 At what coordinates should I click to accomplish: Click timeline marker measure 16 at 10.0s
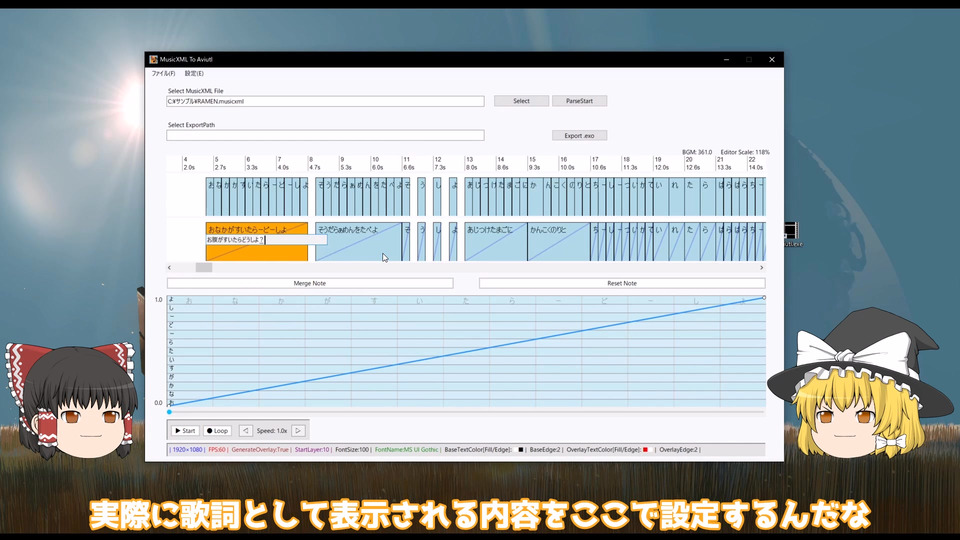pyautogui.click(x=567, y=163)
